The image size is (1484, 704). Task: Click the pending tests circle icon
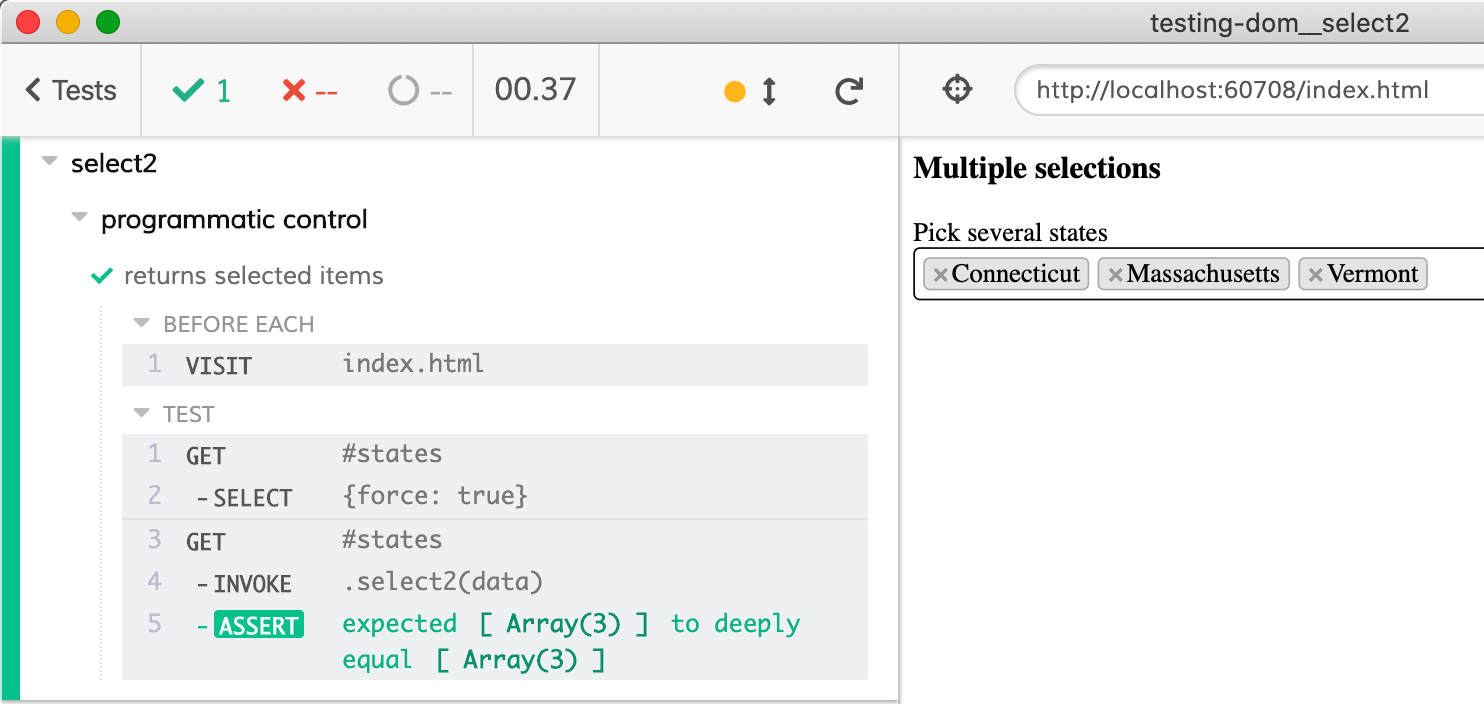click(x=403, y=91)
